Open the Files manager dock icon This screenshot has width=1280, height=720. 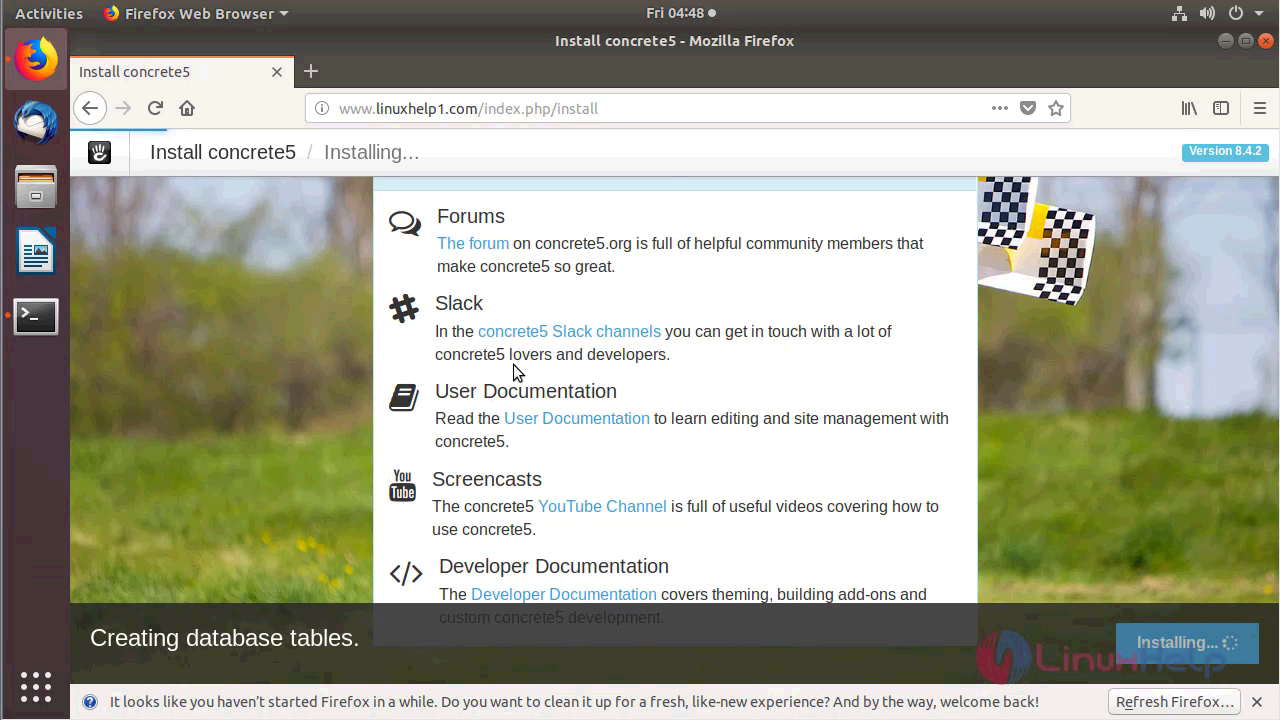click(36, 187)
